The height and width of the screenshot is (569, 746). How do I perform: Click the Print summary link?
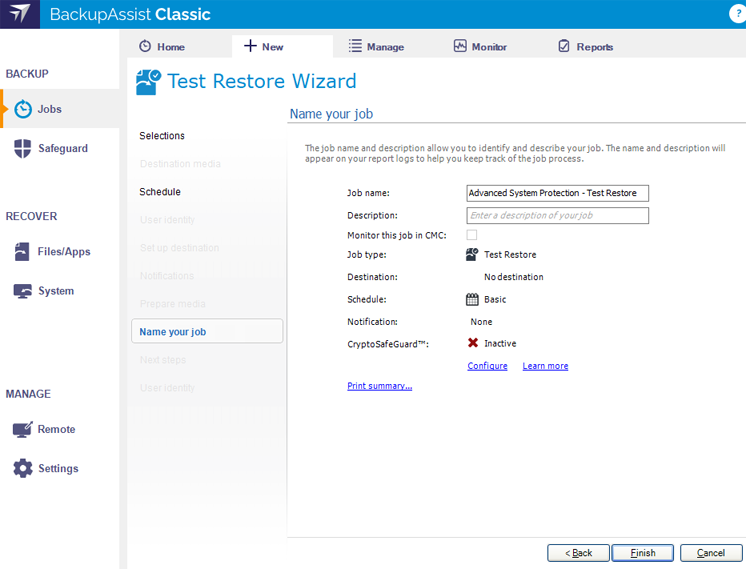click(x=380, y=386)
